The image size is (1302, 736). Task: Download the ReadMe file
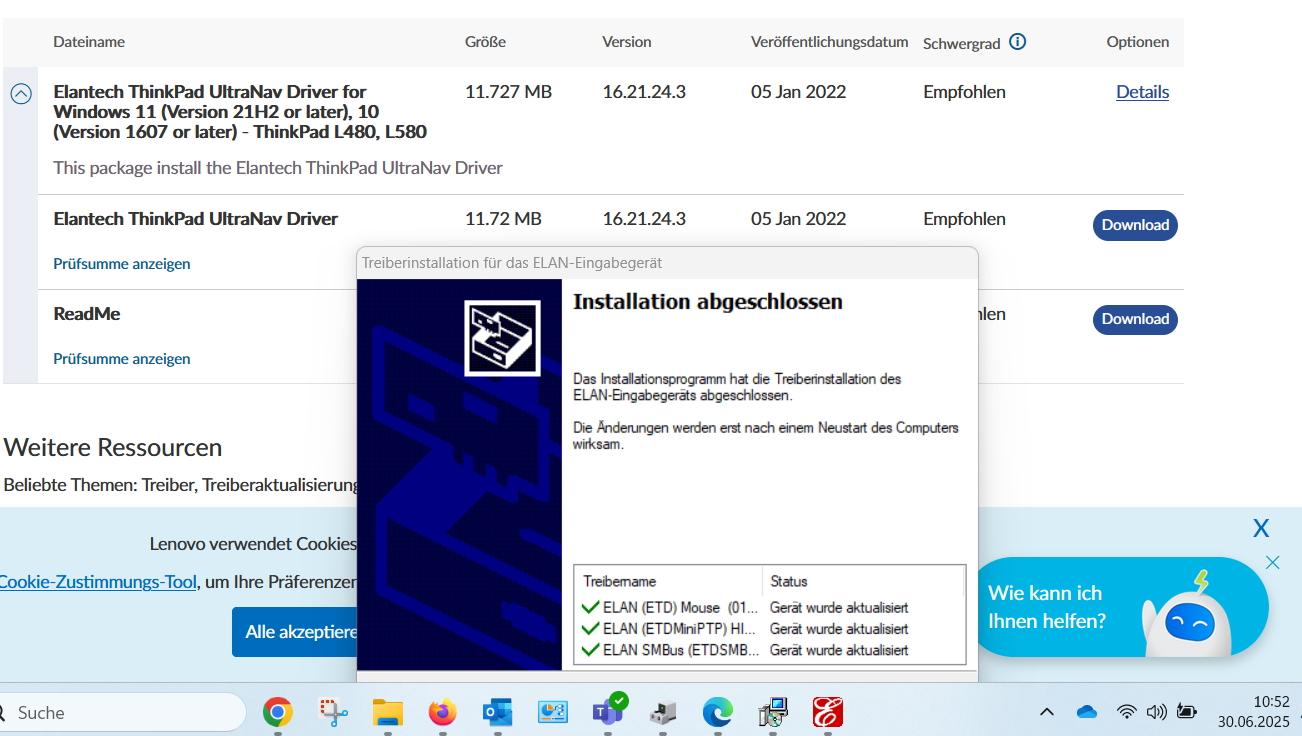pos(1135,319)
